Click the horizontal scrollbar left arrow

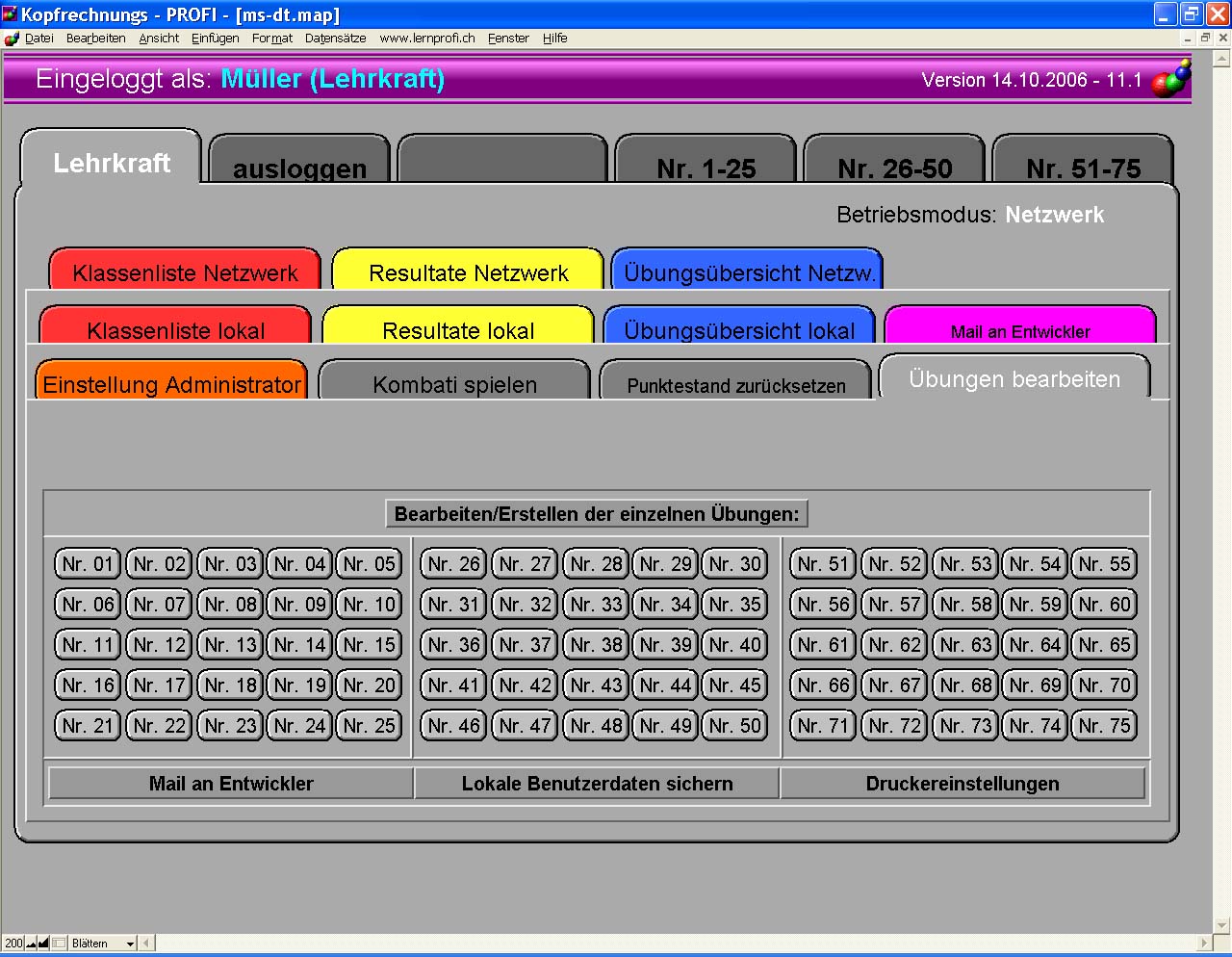(147, 944)
